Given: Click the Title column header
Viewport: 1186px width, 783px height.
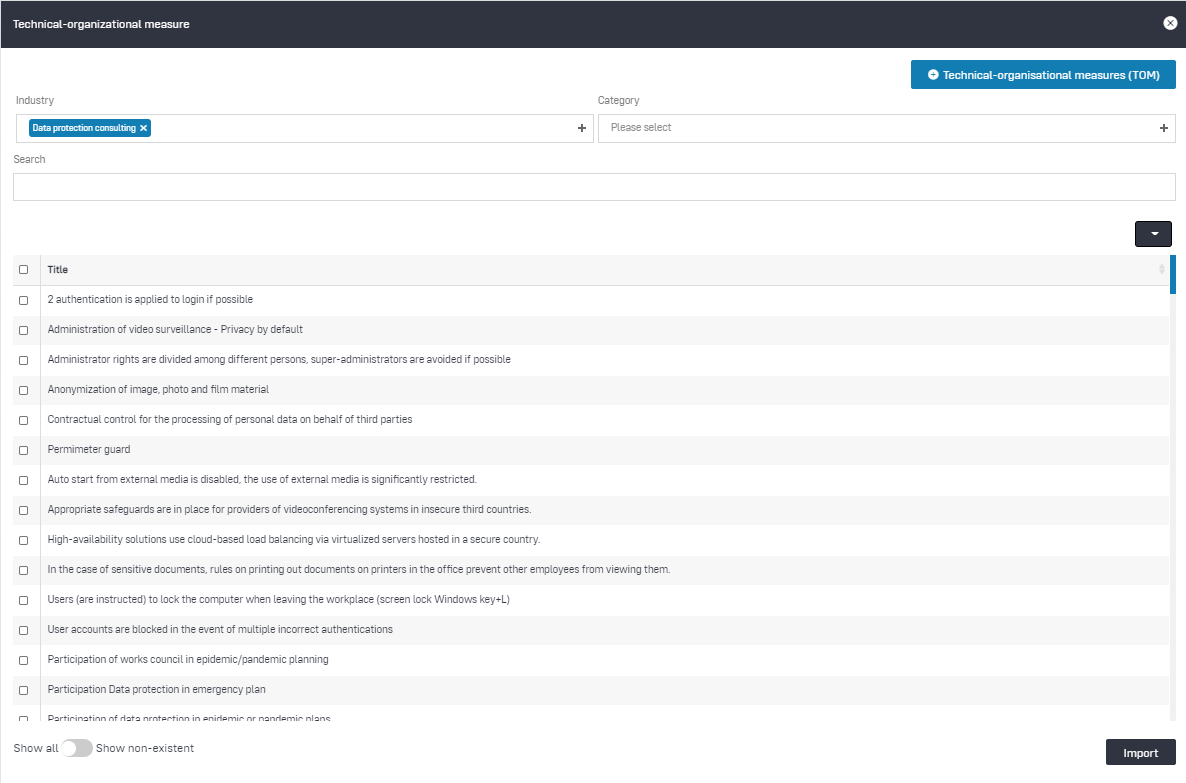Looking at the screenshot, I should pos(58,270).
